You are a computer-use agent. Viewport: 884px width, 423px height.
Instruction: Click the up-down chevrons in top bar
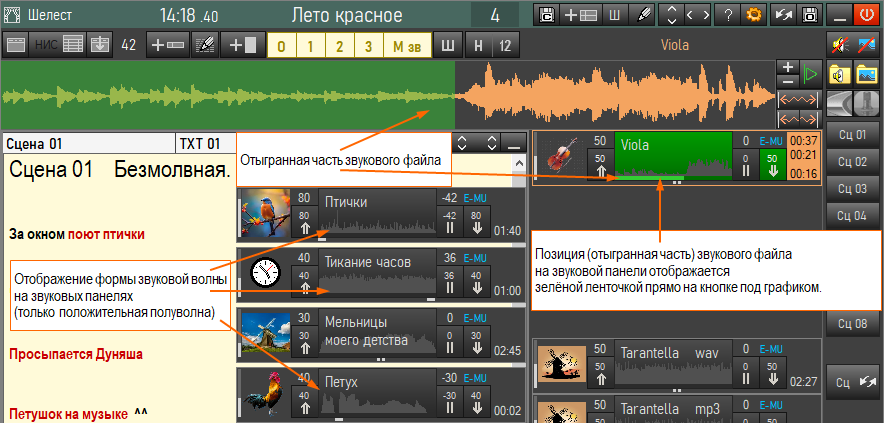click(x=671, y=15)
